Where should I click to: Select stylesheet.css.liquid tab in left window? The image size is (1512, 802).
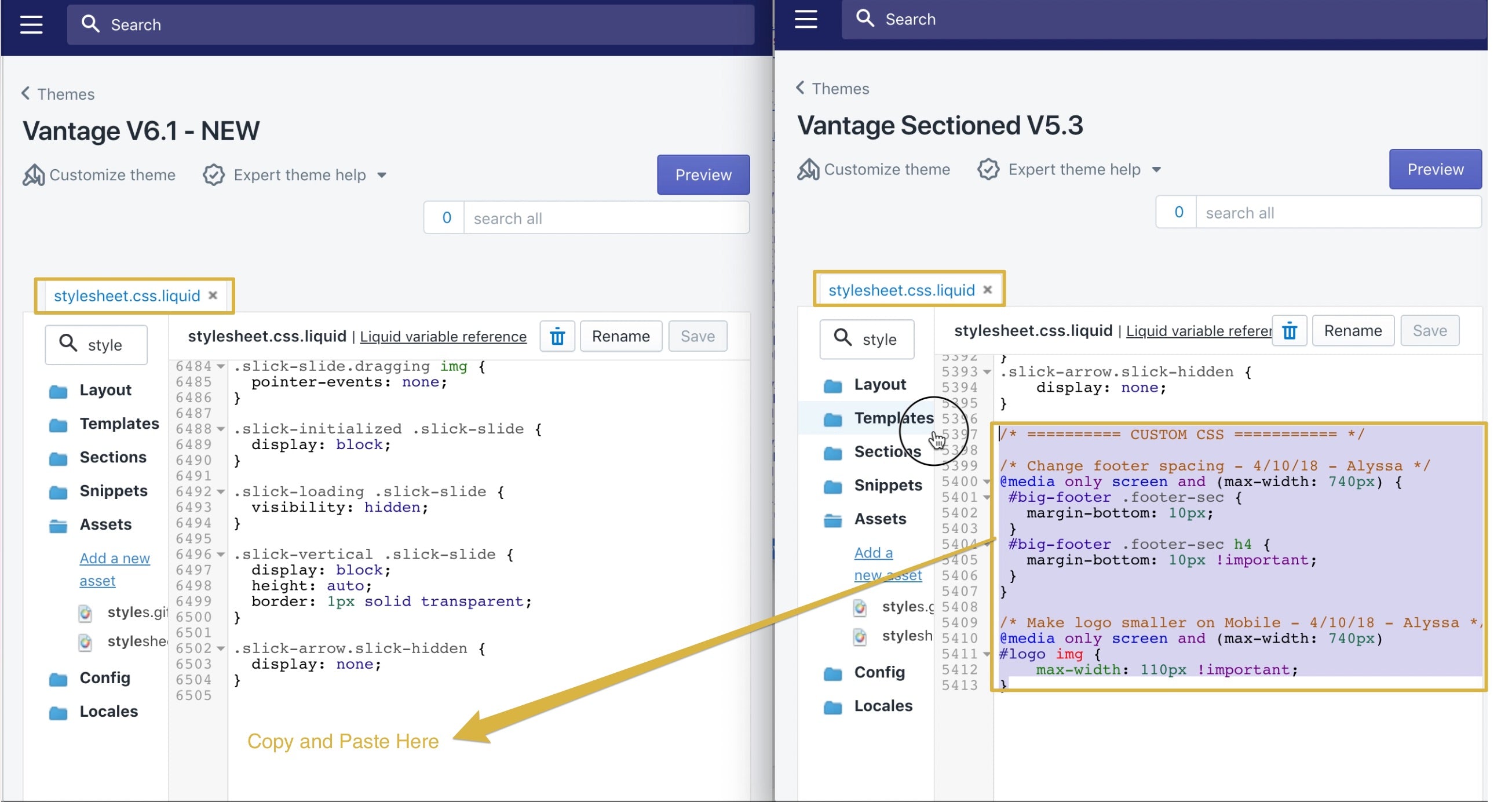tap(127, 296)
